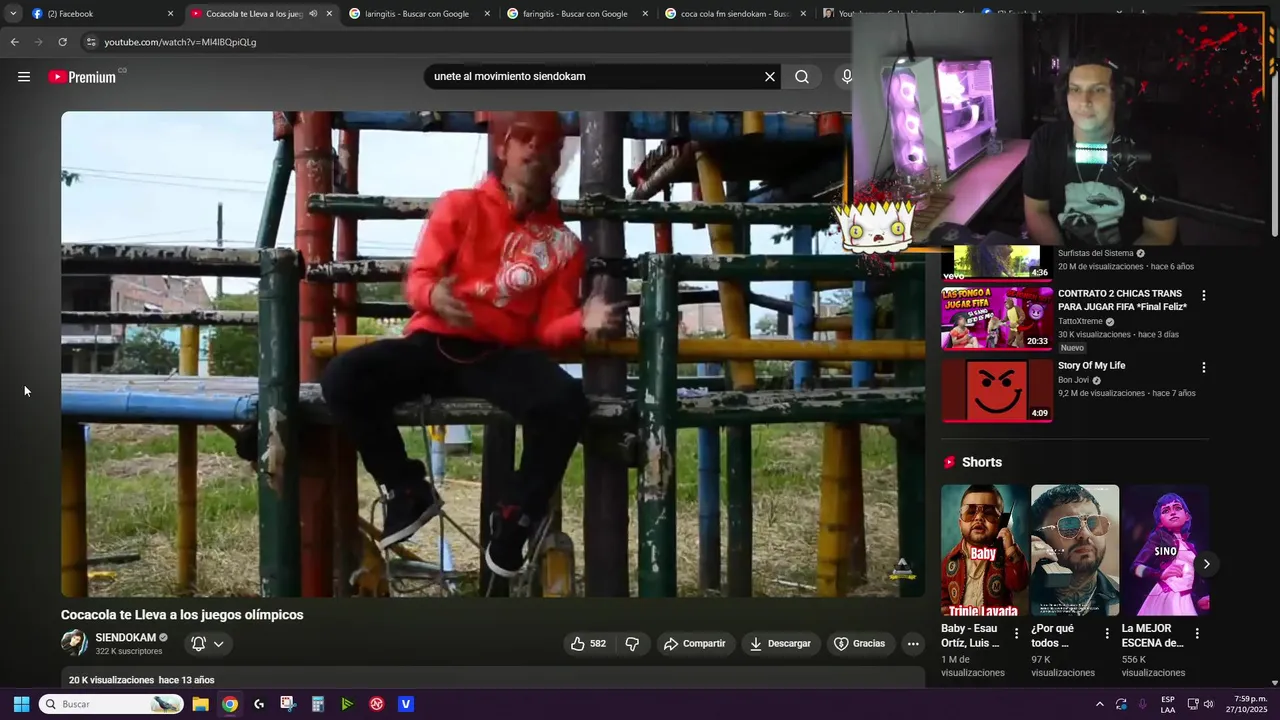
Task: Open the Snipping Tool in taskbar
Action: [x=288, y=704]
